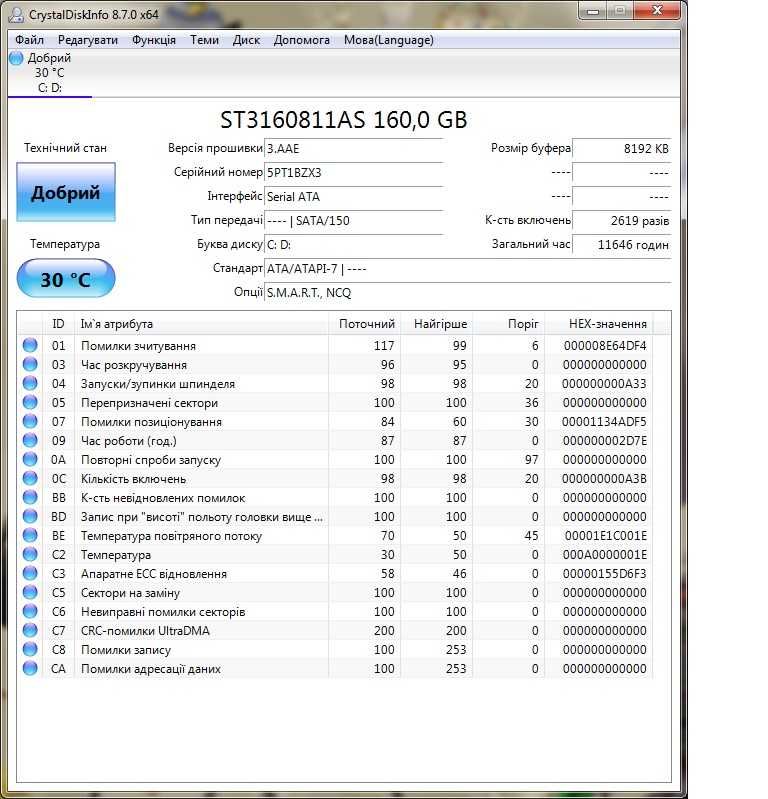
Task: Click the status orb for row C2 Температура
Action: [x=30, y=554]
